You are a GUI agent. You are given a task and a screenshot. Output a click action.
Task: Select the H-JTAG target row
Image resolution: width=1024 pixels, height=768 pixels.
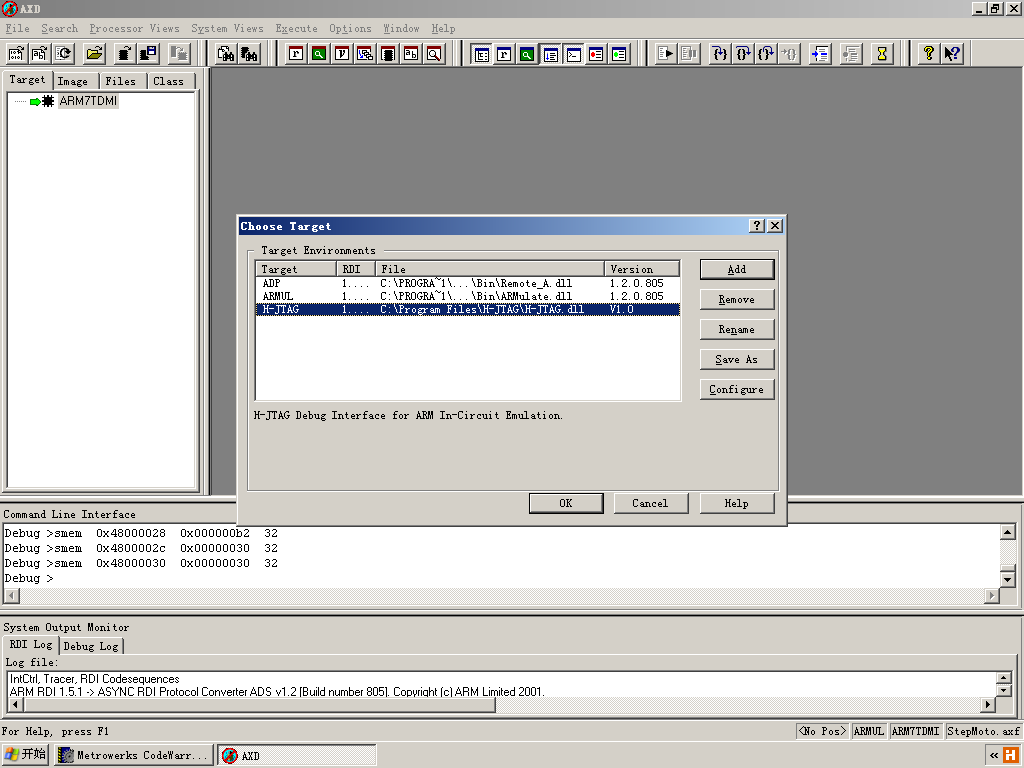click(468, 310)
